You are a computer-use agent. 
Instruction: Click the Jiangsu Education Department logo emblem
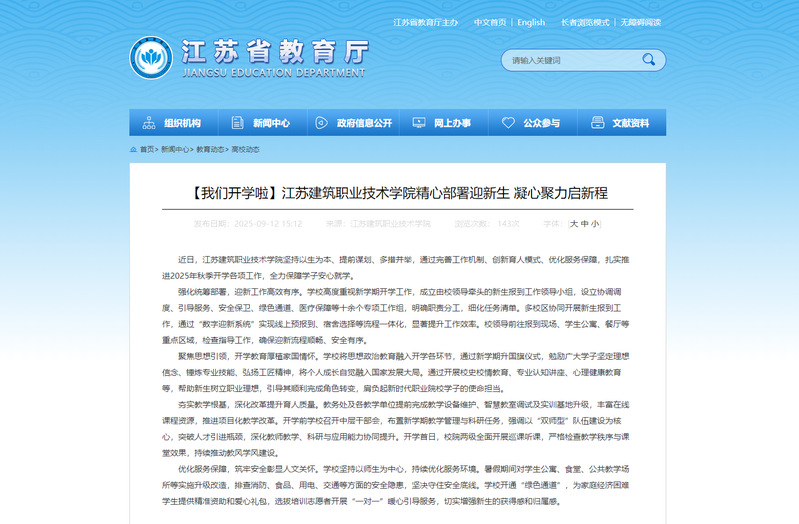pyautogui.click(x=151, y=58)
